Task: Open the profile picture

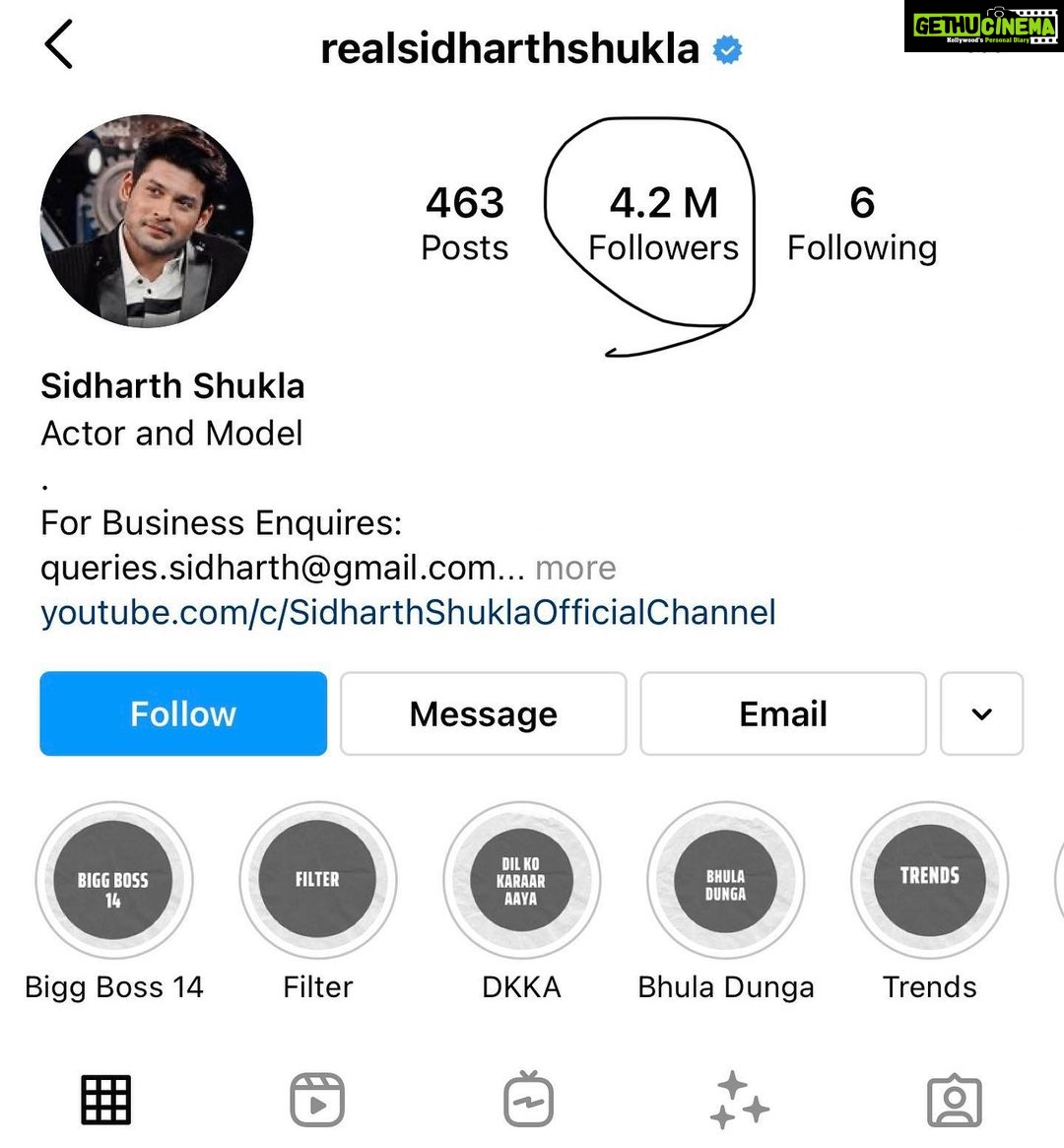Action: click(x=147, y=221)
